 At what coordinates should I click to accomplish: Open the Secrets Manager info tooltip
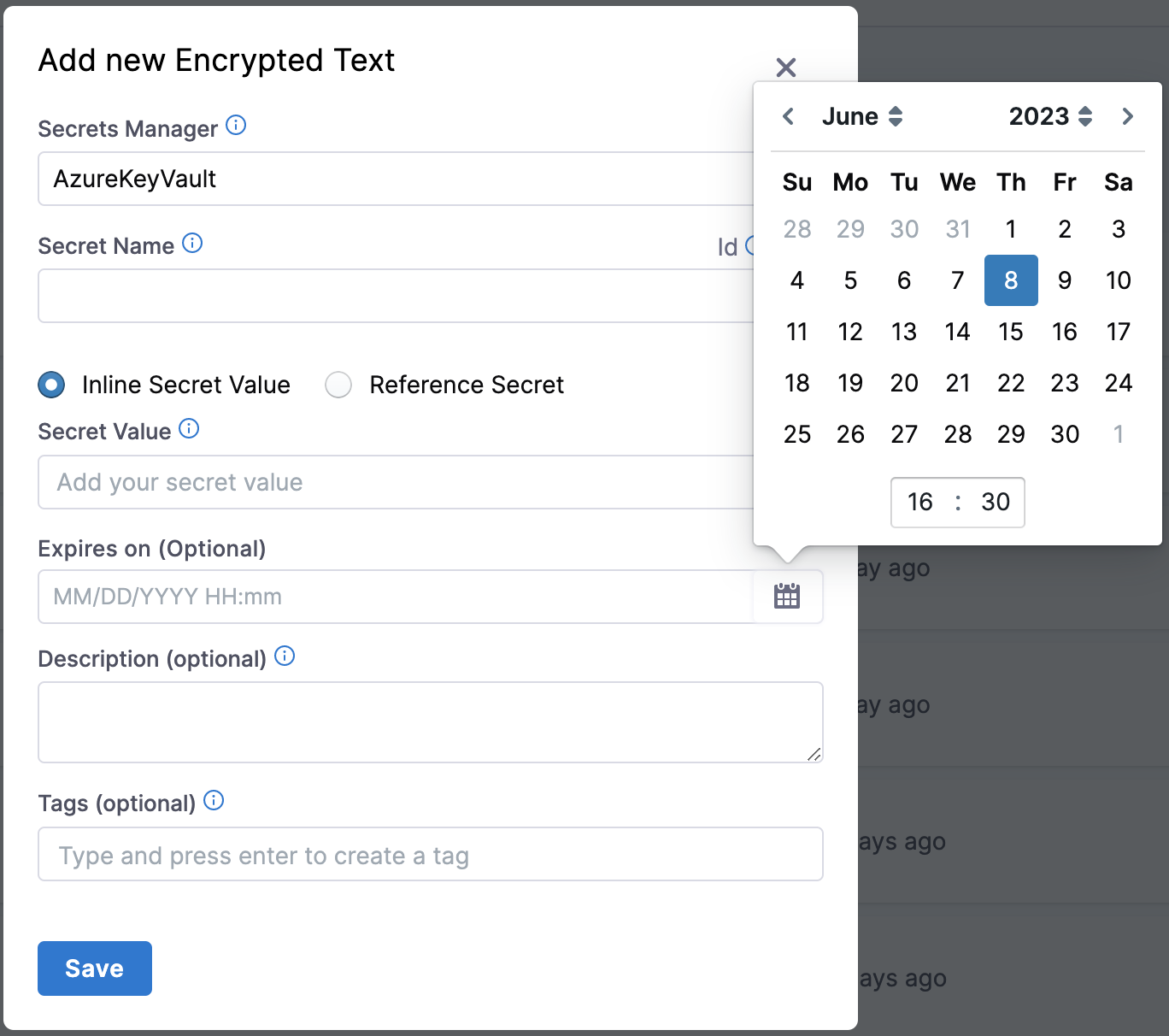pyautogui.click(x=237, y=125)
